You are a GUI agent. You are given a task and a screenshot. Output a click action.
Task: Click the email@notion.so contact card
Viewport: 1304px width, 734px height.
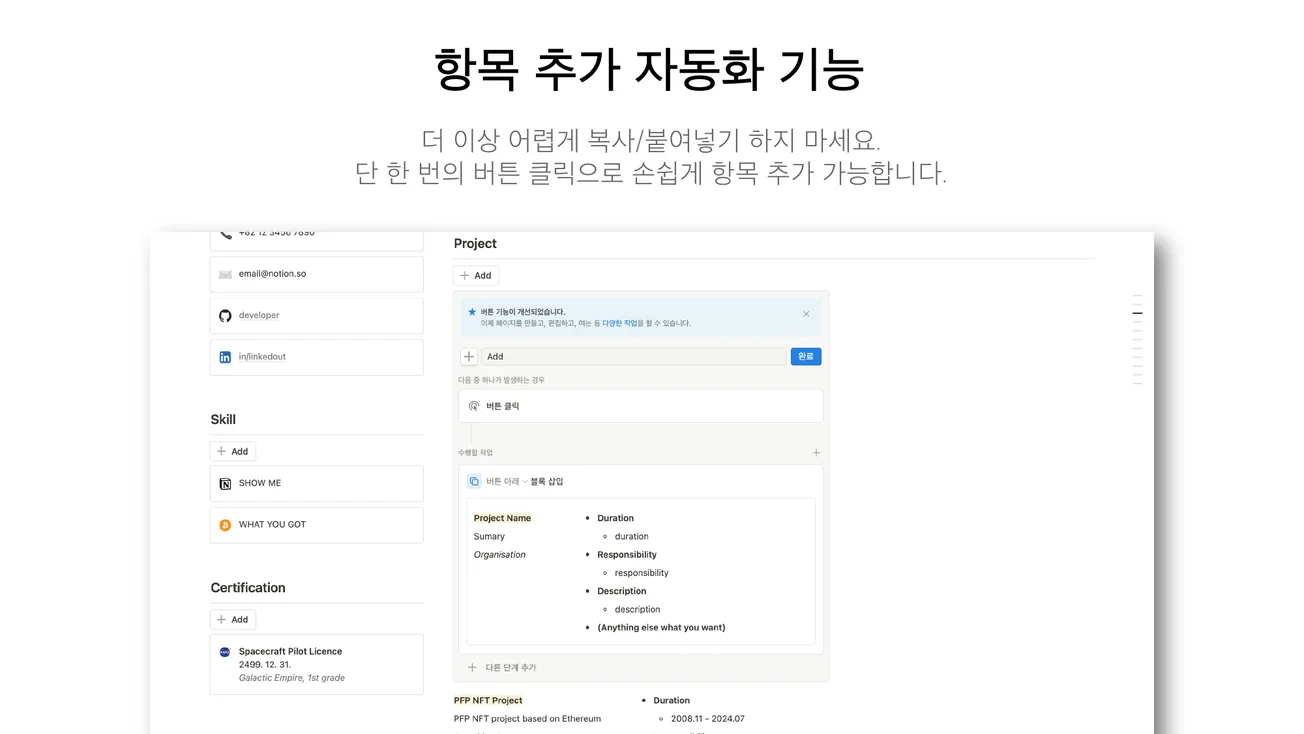pyautogui.click(x=316, y=274)
